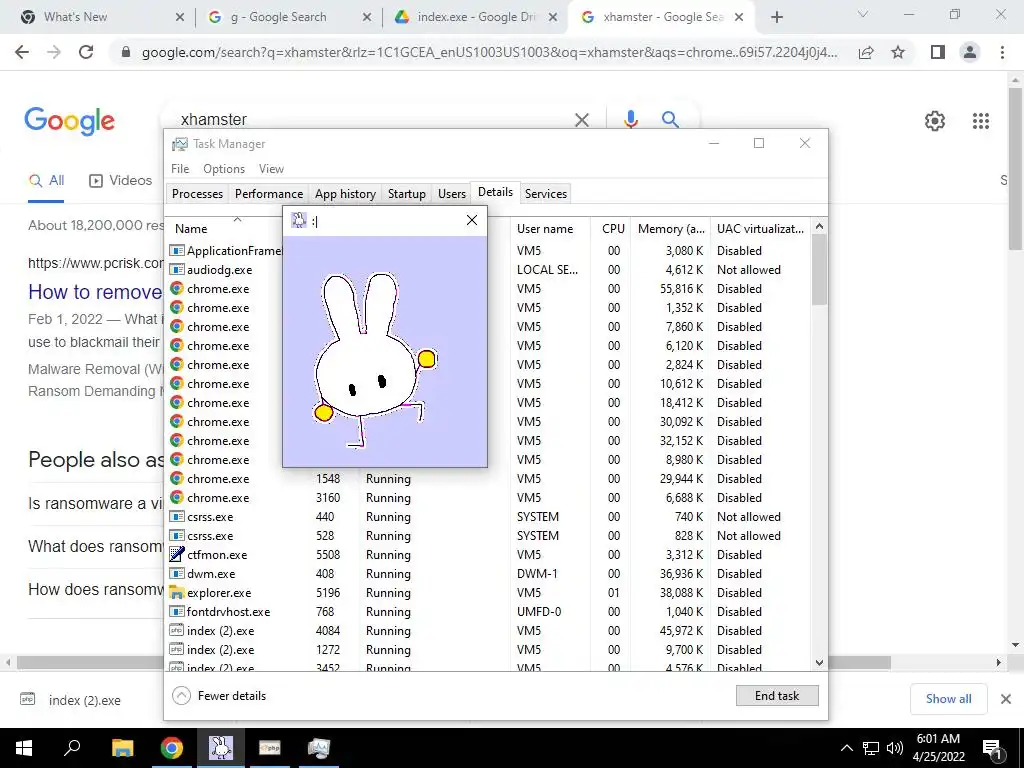The image size is (1024, 768).
Task: Close the bunny popup window
Action: point(472,220)
